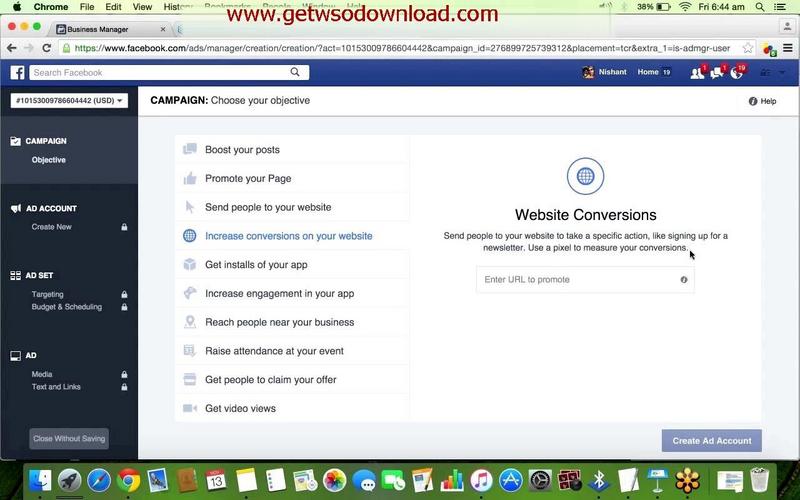Click Targeting under Ad Set
This screenshot has height=500, width=800.
(x=47, y=294)
